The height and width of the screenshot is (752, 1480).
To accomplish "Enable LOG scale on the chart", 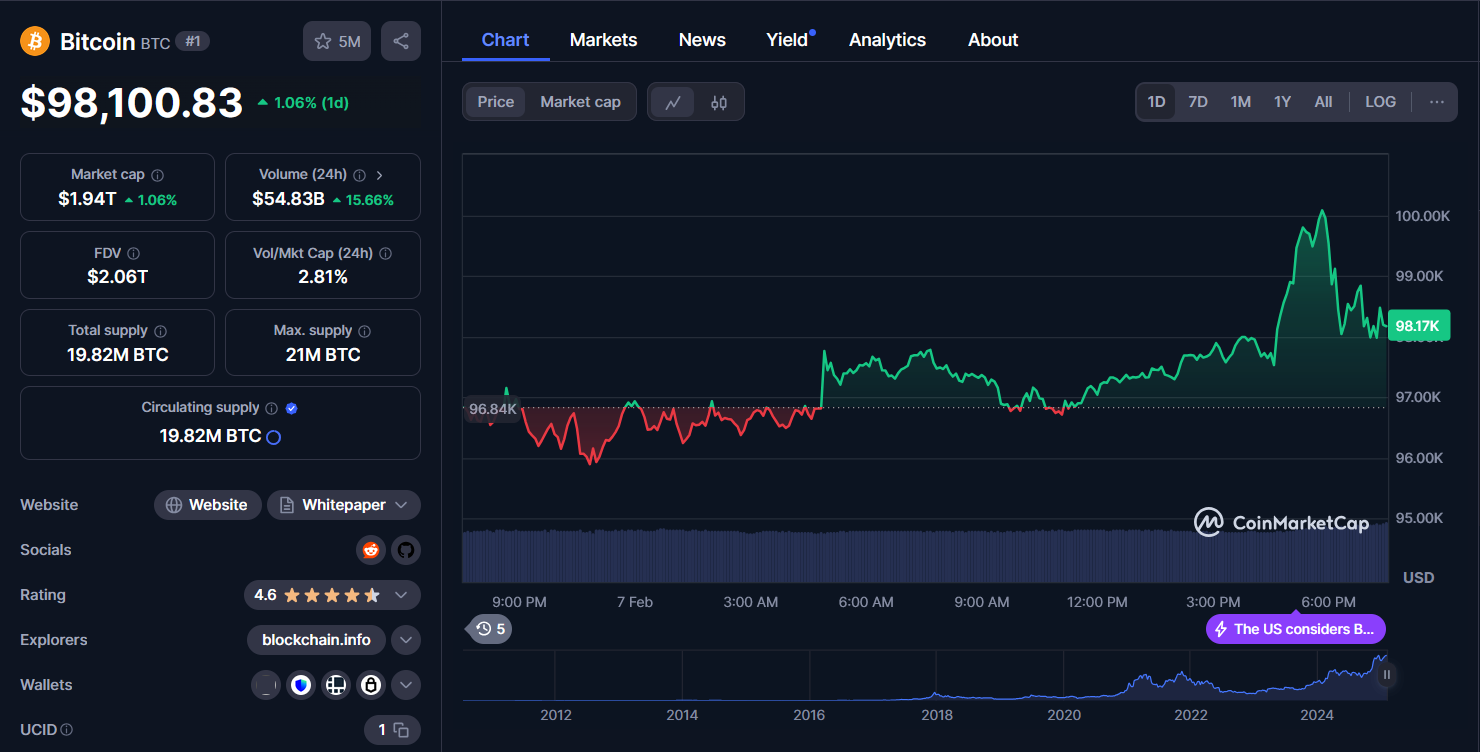I will [1380, 101].
